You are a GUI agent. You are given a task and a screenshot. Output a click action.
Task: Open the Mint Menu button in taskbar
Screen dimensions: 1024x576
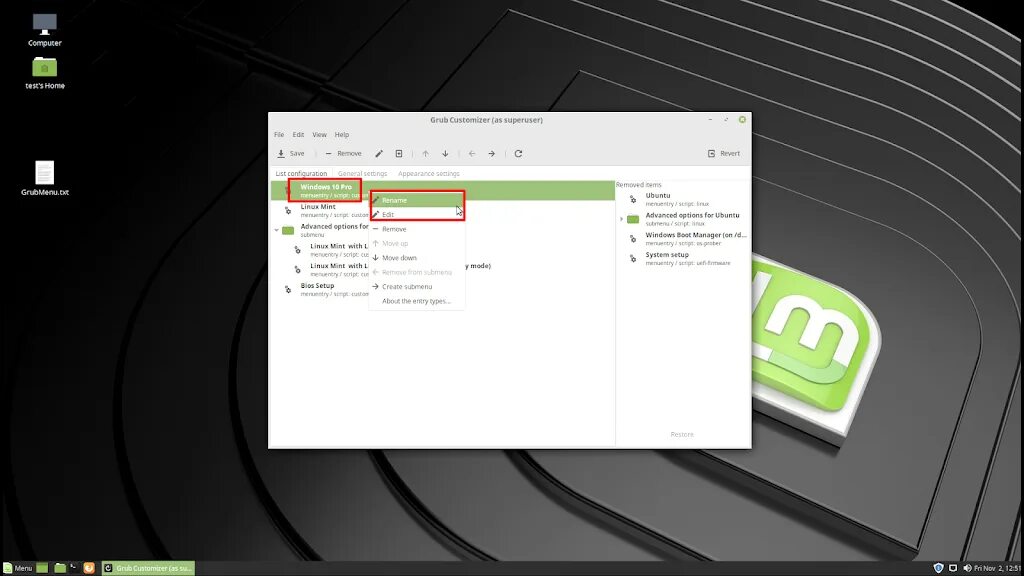pos(18,568)
